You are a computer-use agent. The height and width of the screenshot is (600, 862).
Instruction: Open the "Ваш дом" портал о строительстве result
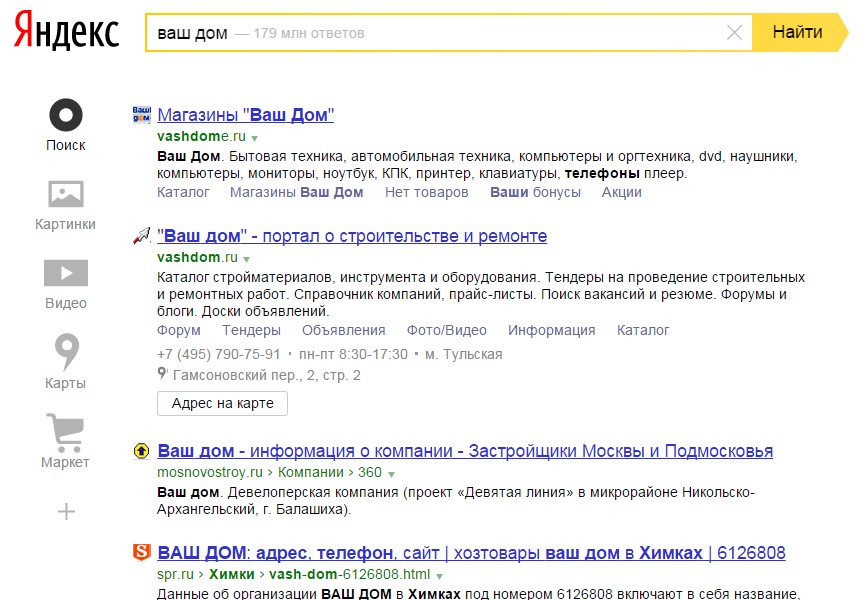coord(352,236)
